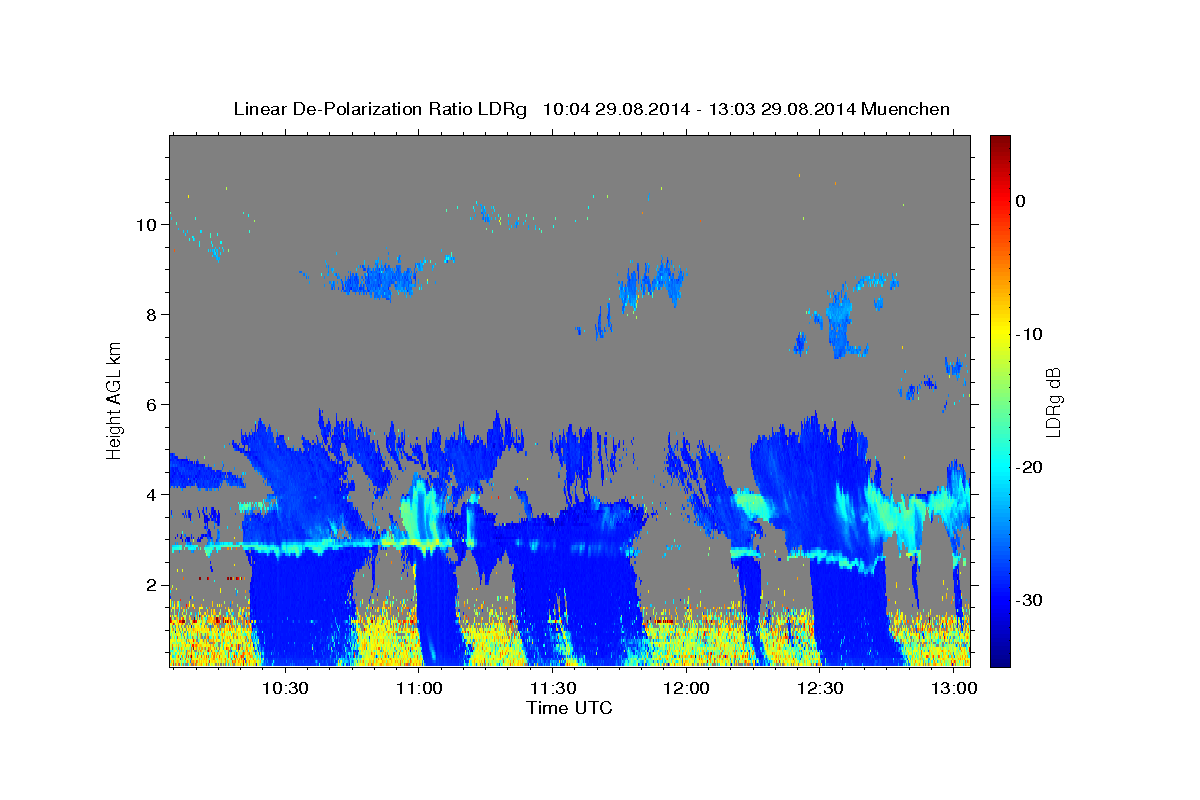Click the colorbar value label '-20'
This screenshot has height=800, width=1200.
[x=1029, y=467]
